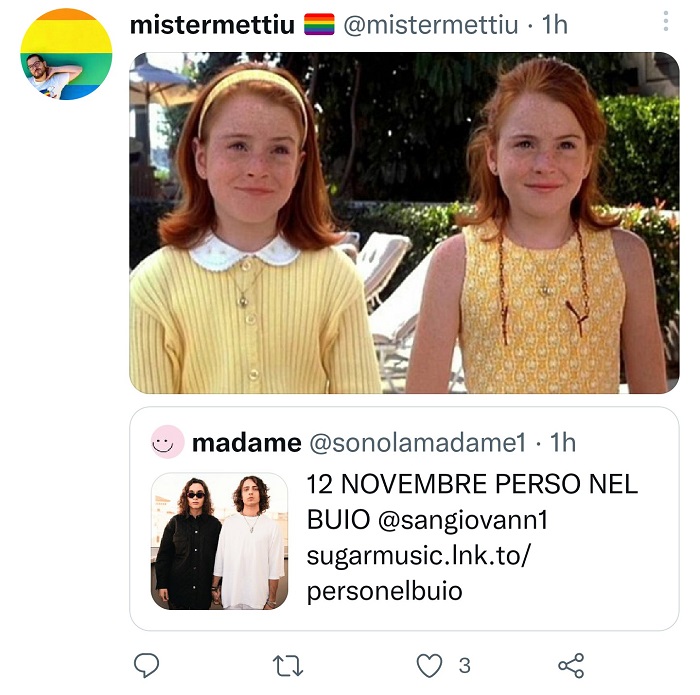This screenshot has height=695, width=700.
Task: Click the @mistermettiu handle
Action: 433,24
